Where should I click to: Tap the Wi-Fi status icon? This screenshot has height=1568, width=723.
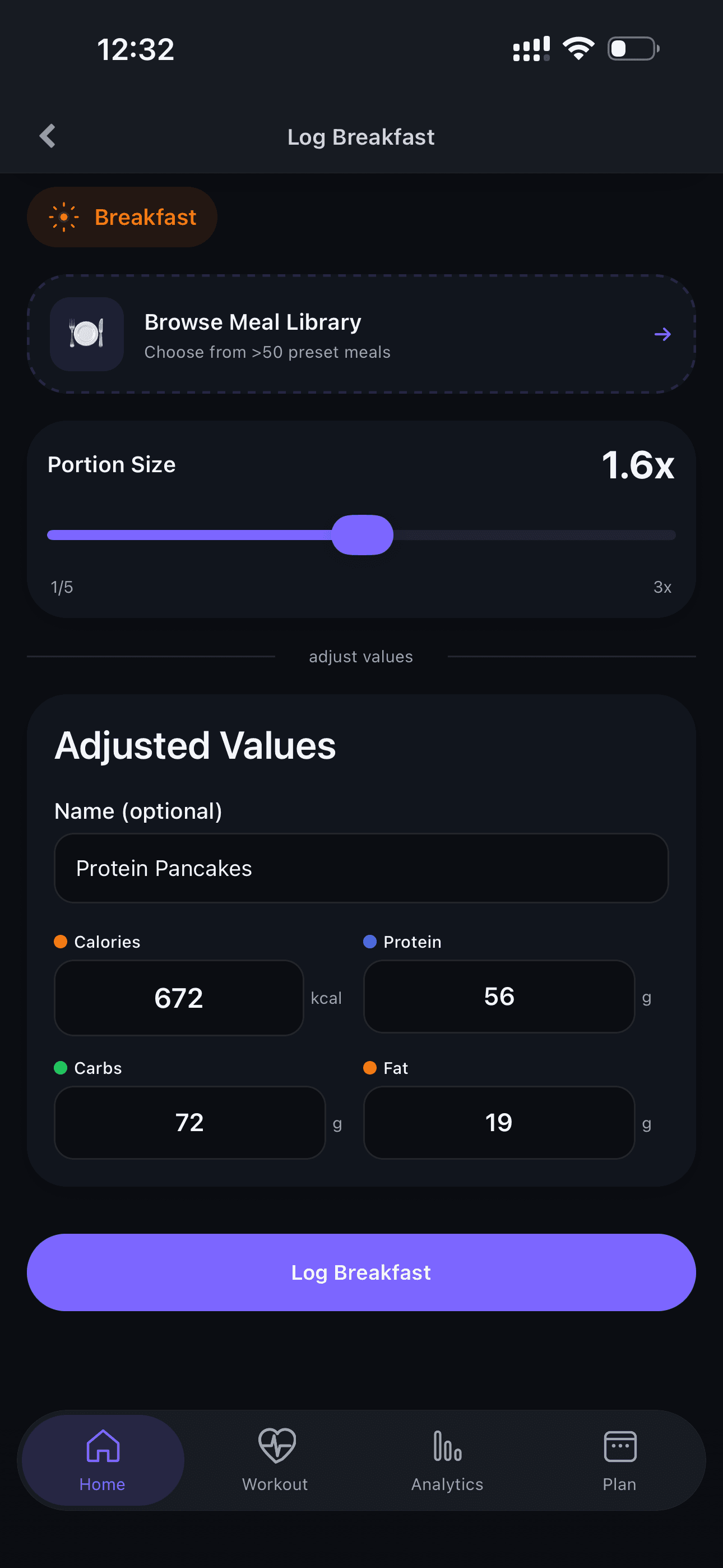coord(577,49)
